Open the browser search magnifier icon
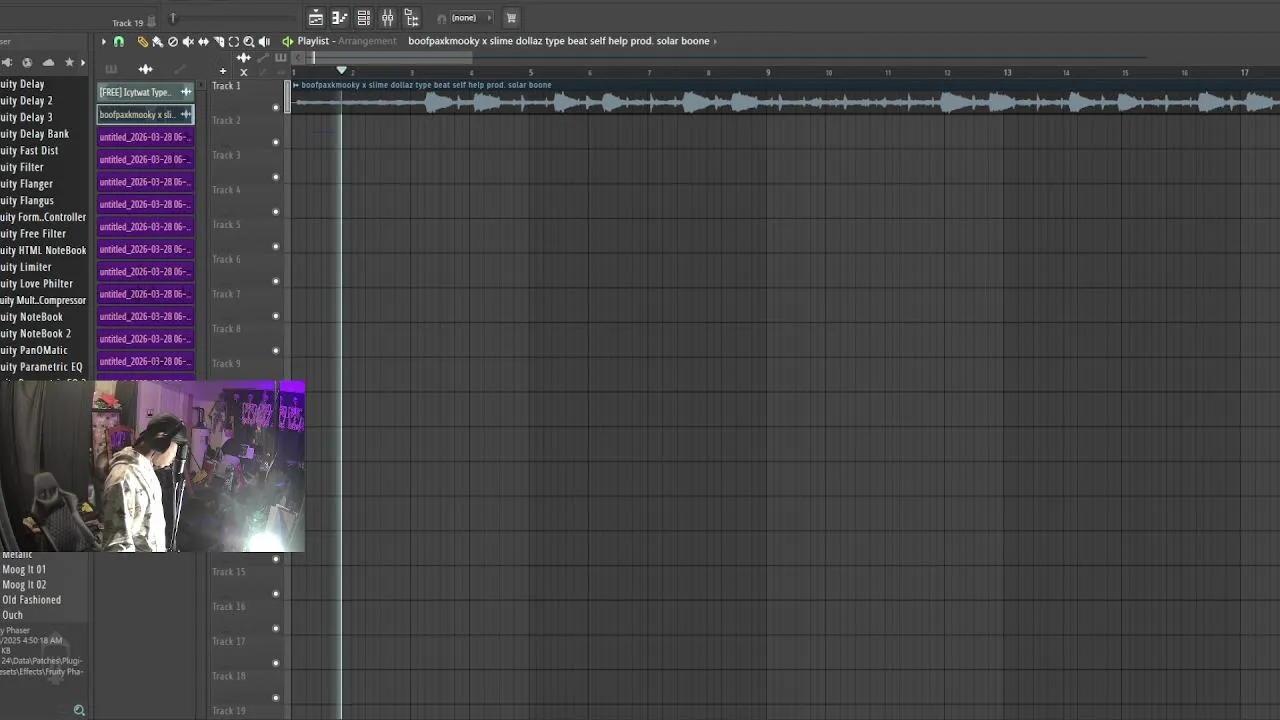1280x720 pixels. [79, 711]
